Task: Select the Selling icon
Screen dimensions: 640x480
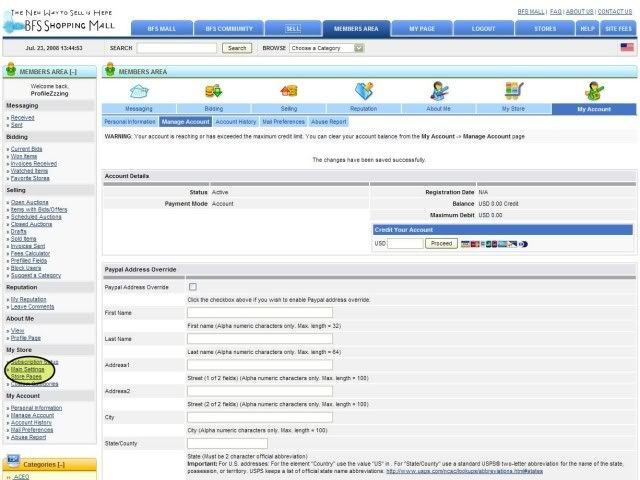Action: click(289, 91)
